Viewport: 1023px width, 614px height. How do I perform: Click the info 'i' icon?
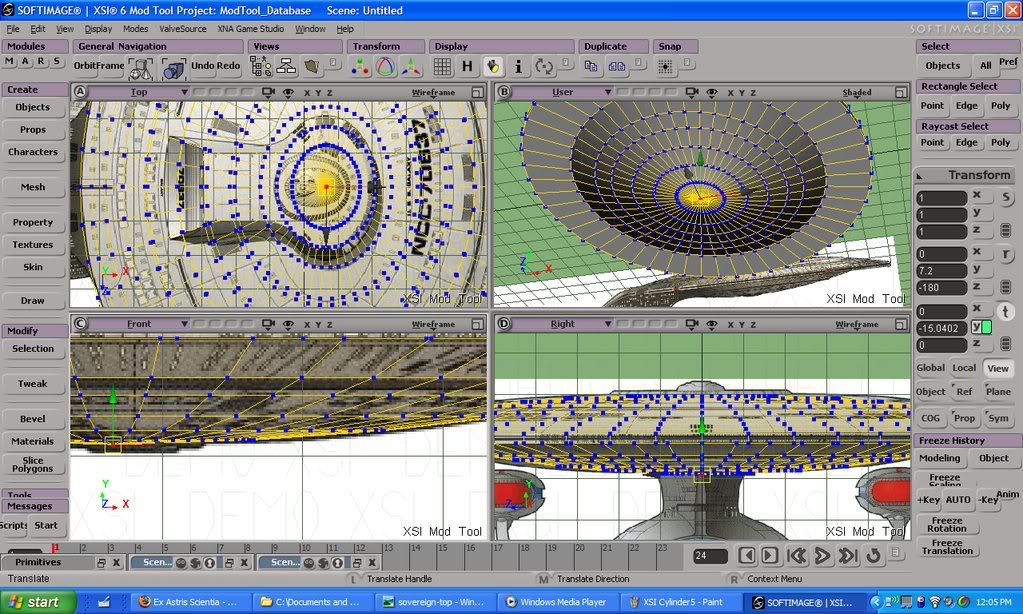point(518,67)
